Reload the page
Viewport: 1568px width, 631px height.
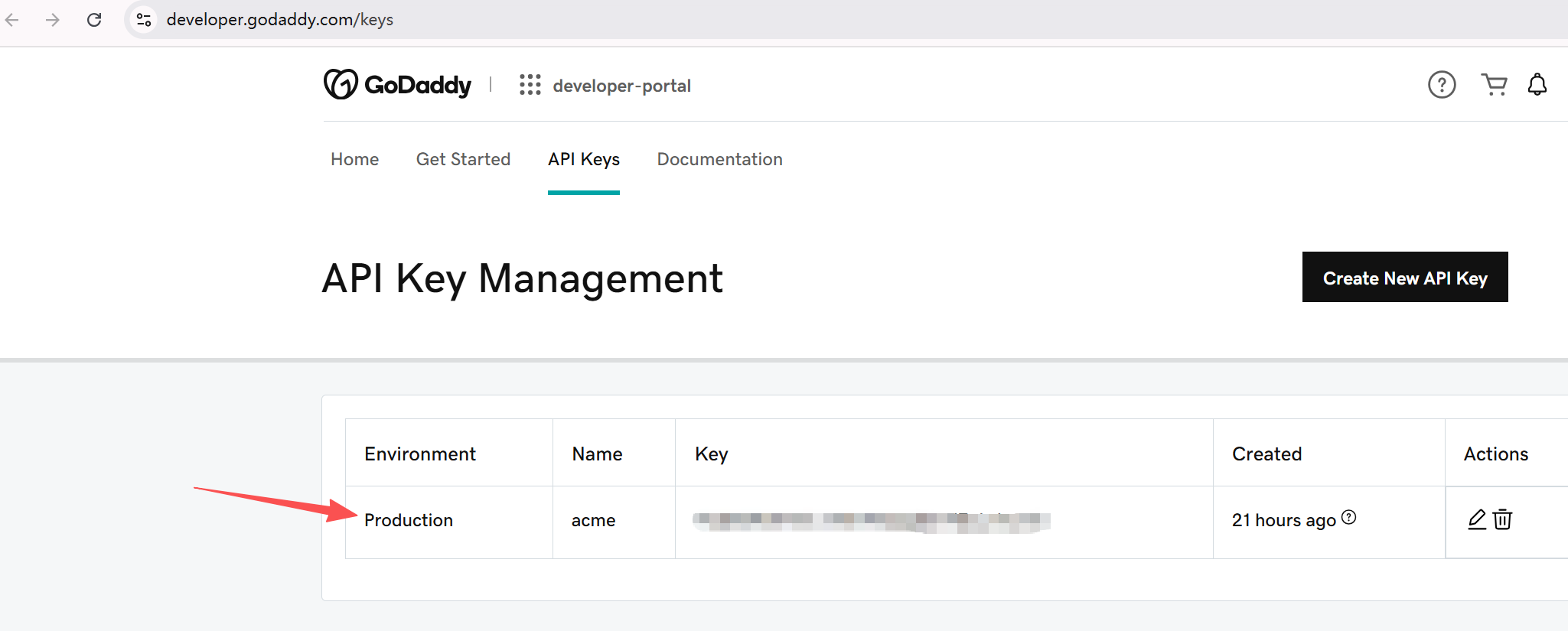coord(94,20)
